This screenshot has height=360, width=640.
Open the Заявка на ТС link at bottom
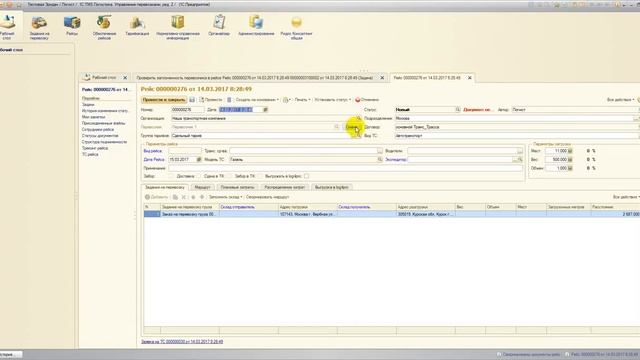[182, 342]
